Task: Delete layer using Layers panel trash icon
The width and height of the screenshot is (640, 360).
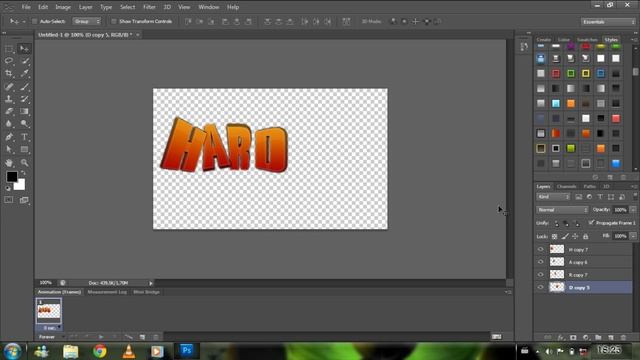Action: click(623, 338)
